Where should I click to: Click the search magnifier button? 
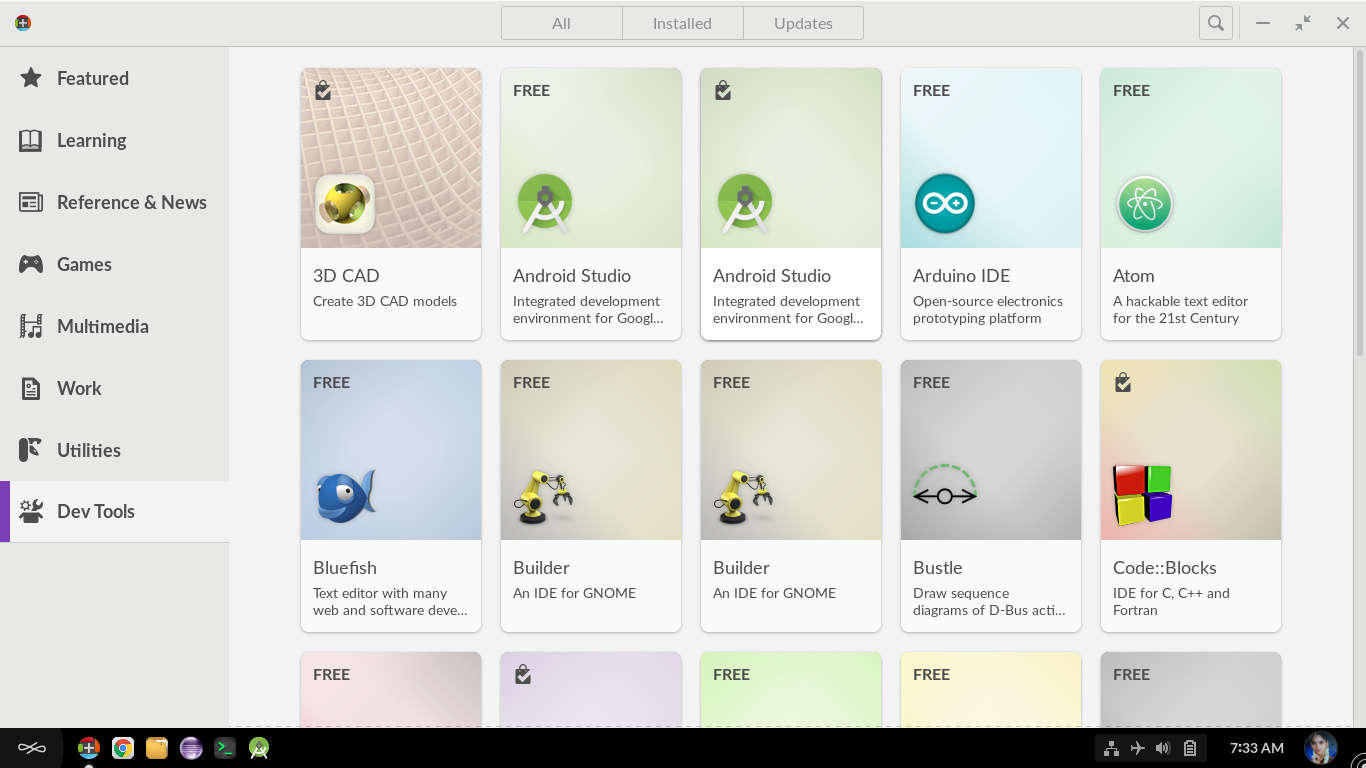tap(1215, 23)
